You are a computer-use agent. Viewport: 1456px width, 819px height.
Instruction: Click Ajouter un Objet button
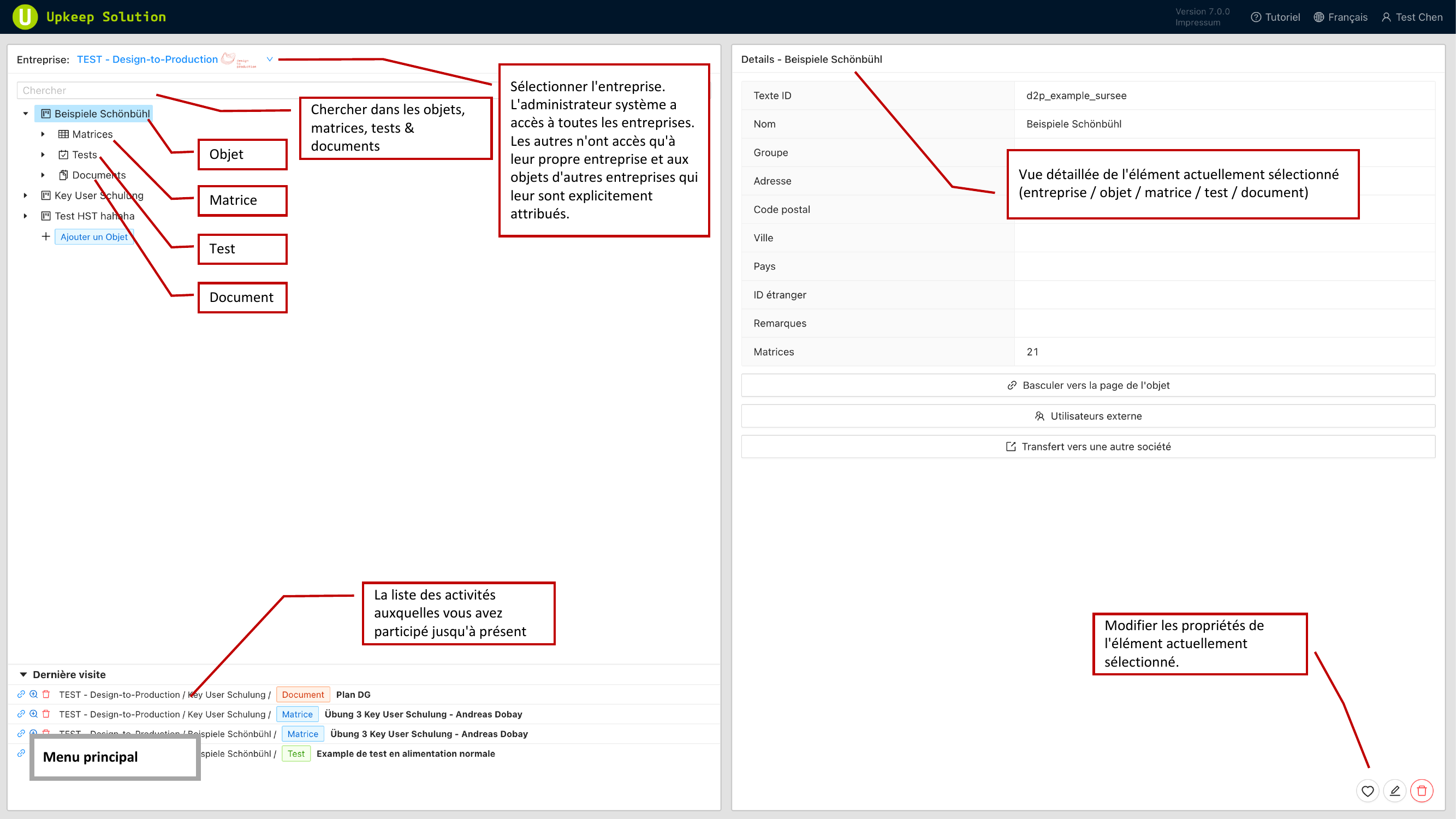(x=94, y=237)
